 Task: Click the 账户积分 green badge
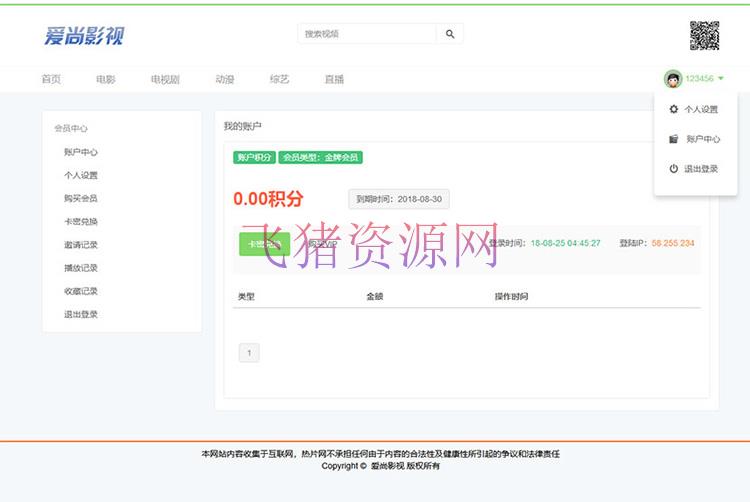coord(254,157)
